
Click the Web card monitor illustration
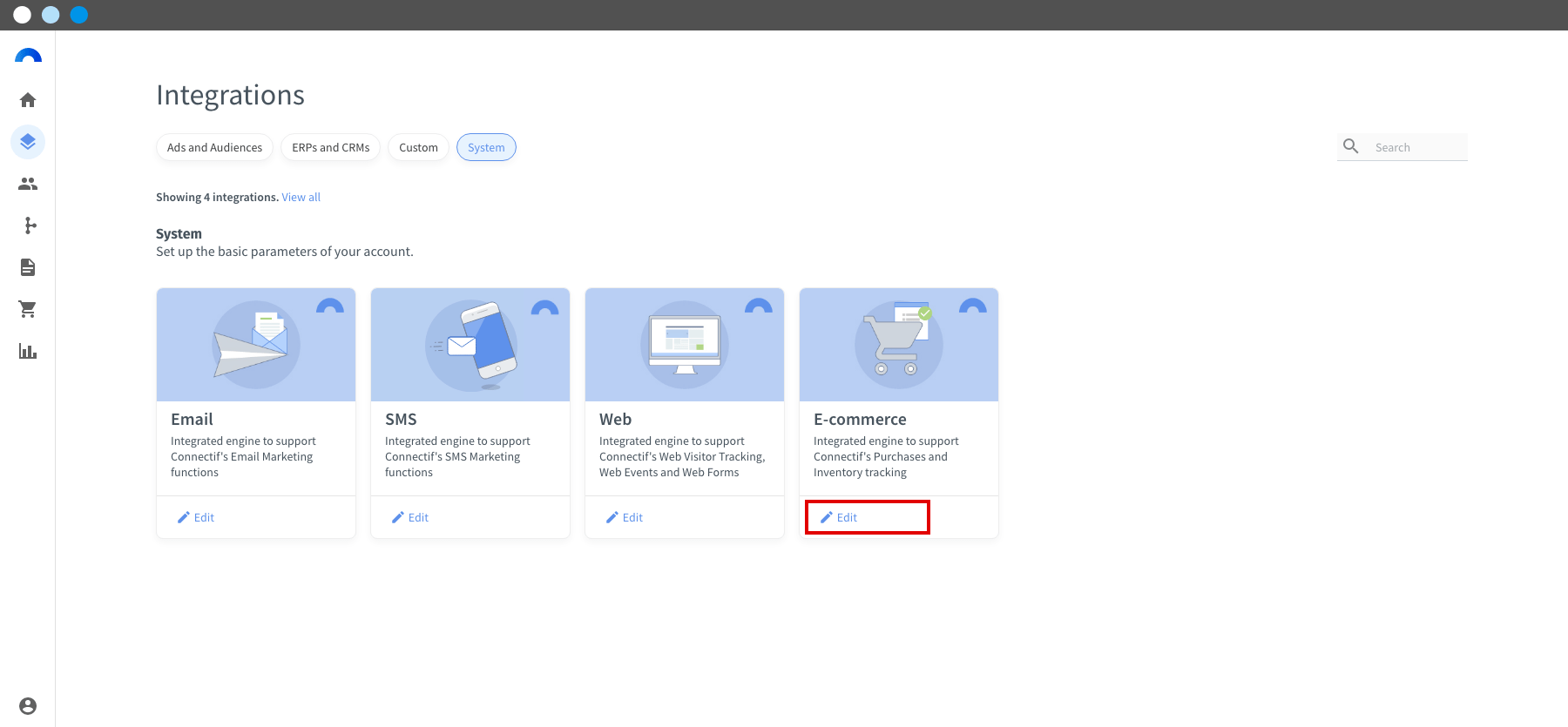685,345
